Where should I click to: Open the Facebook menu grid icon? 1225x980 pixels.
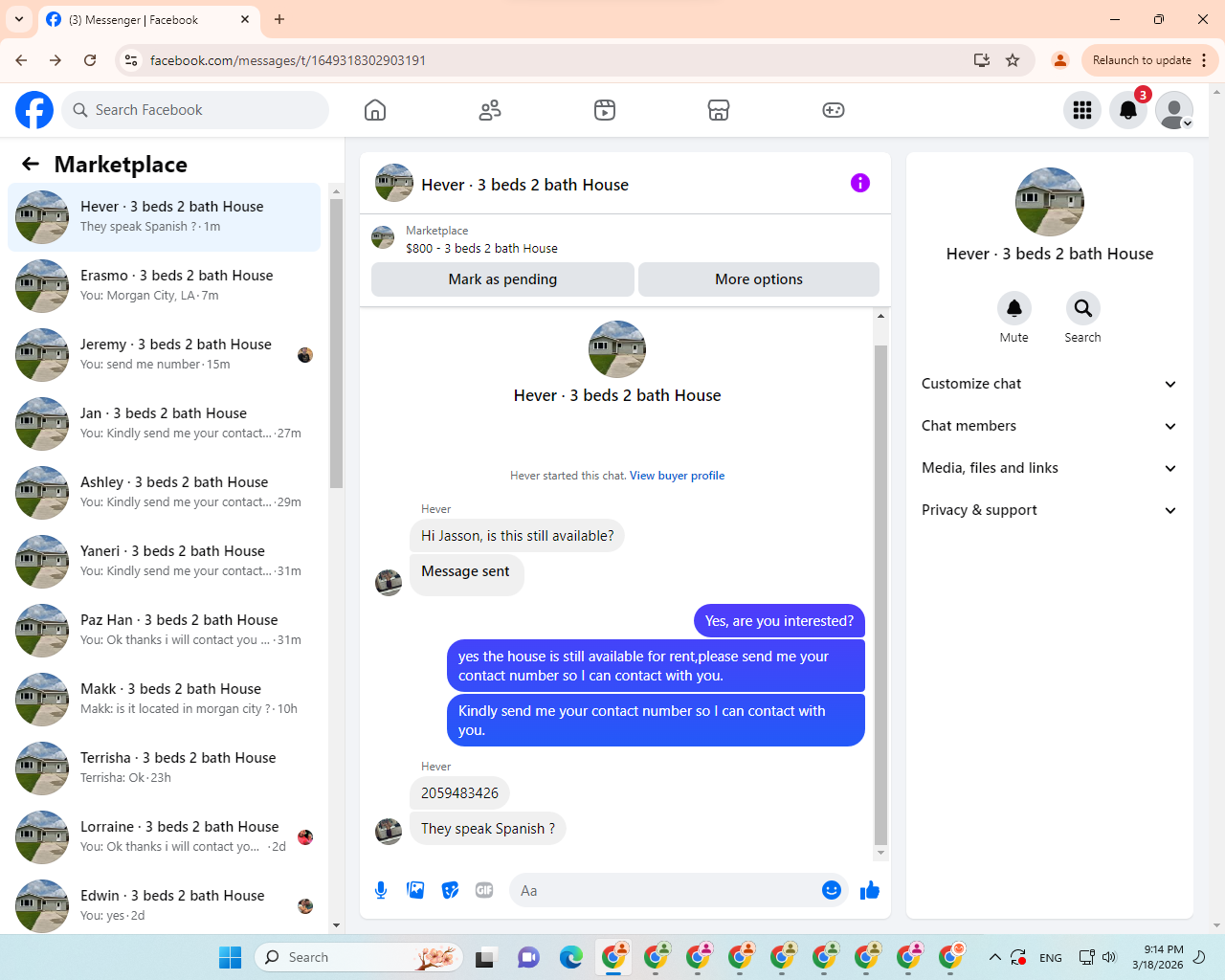coord(1082,110)
